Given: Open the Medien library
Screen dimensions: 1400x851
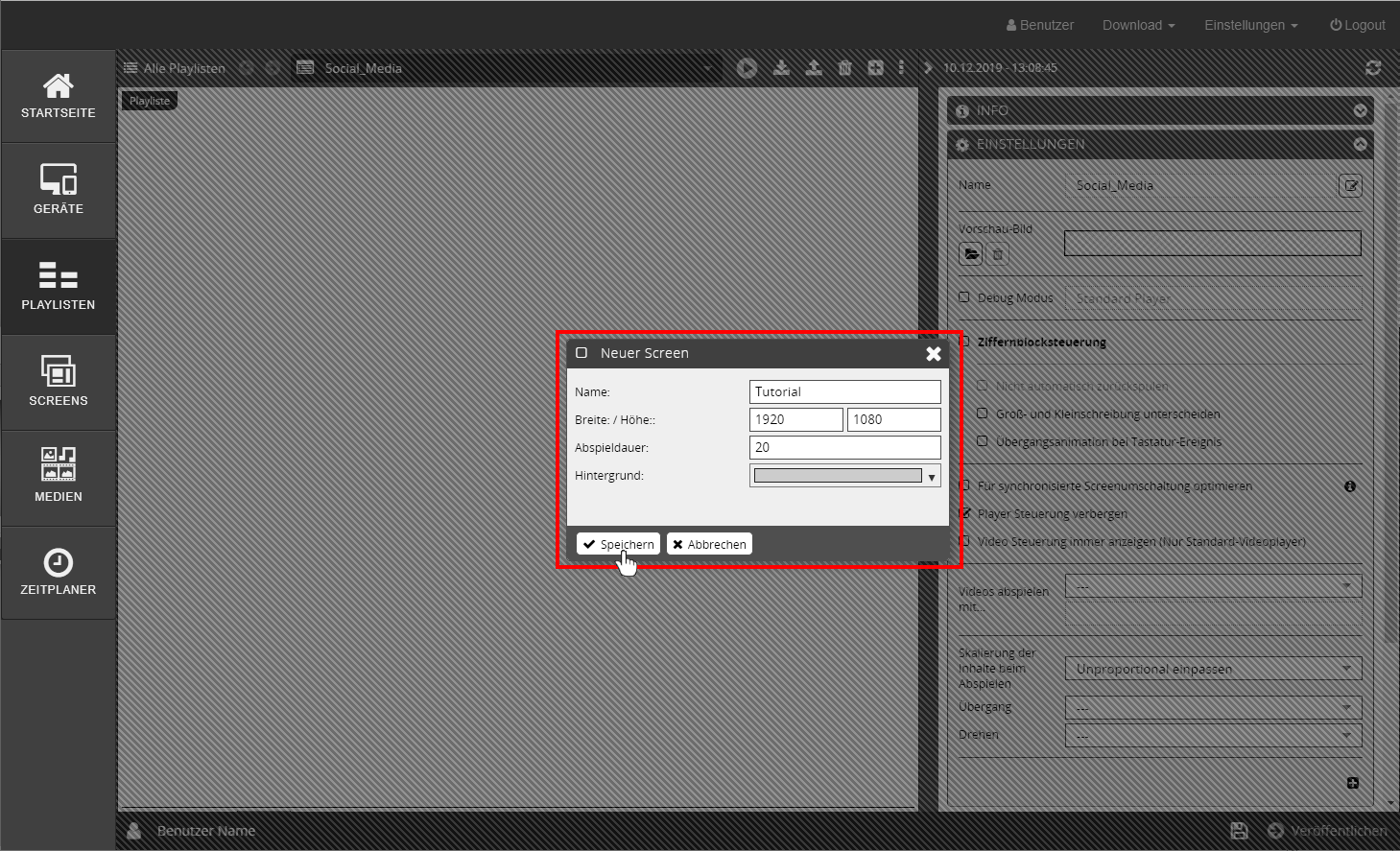Looking at the screenshot, I should (59, 477).
